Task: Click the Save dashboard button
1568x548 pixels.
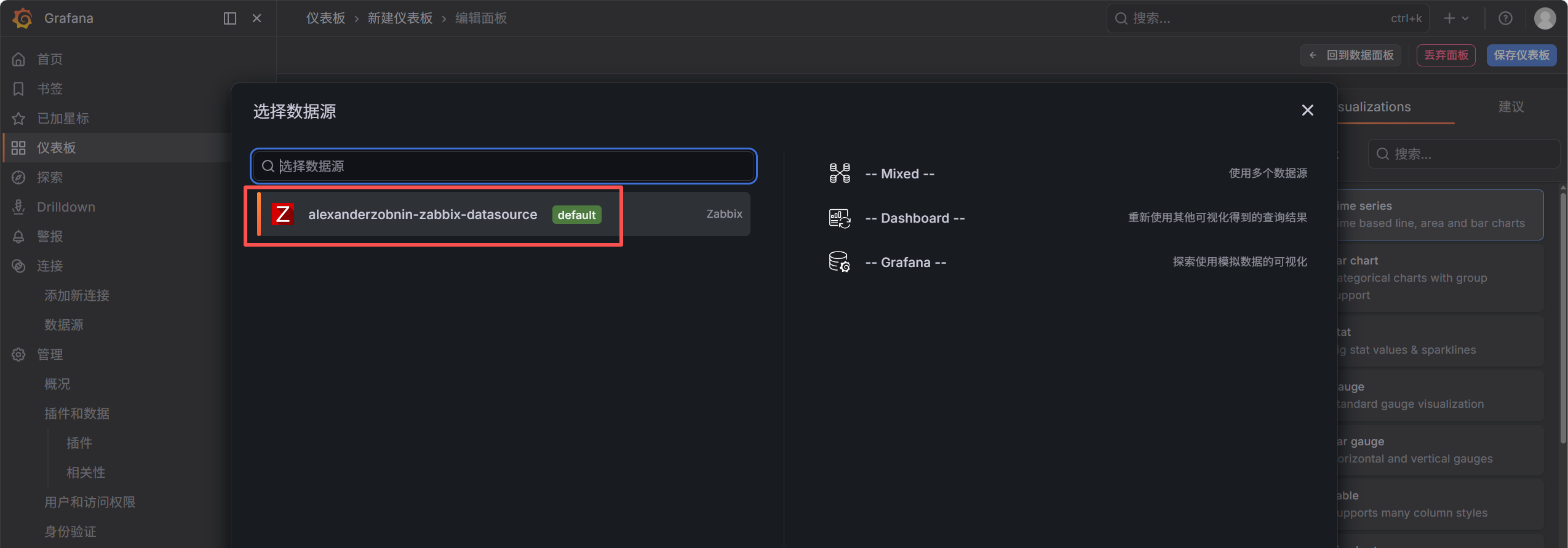Action: coord(1521,55)
